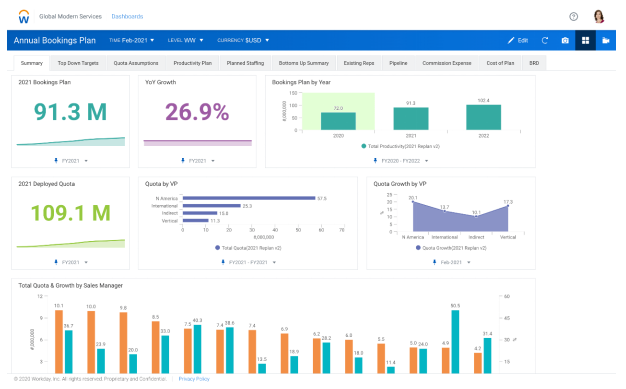Open the Privacy Policy link

pyautogui.click(x=194, y=379)
